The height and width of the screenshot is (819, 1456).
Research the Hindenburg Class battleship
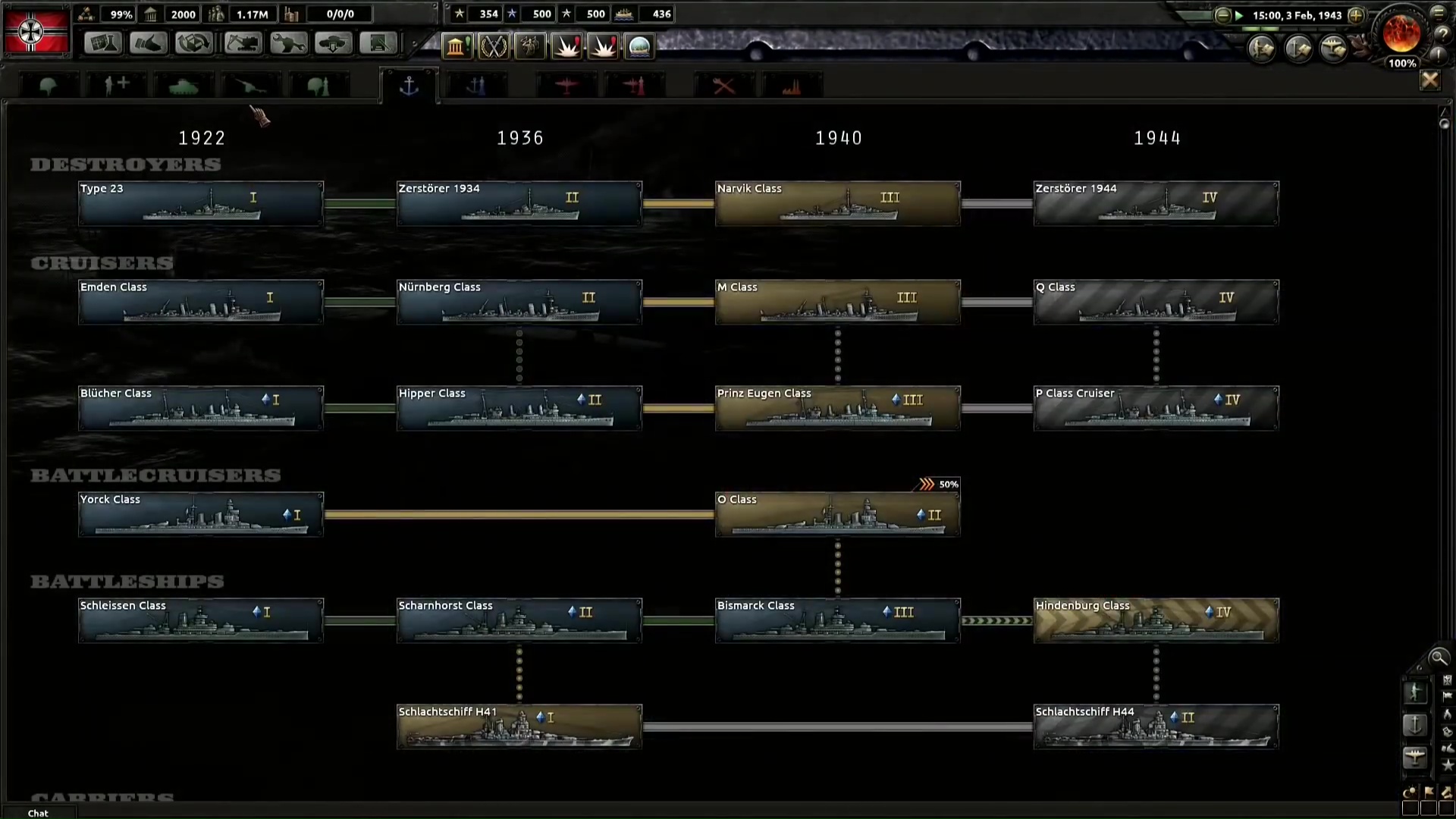tap(1156, 620)
